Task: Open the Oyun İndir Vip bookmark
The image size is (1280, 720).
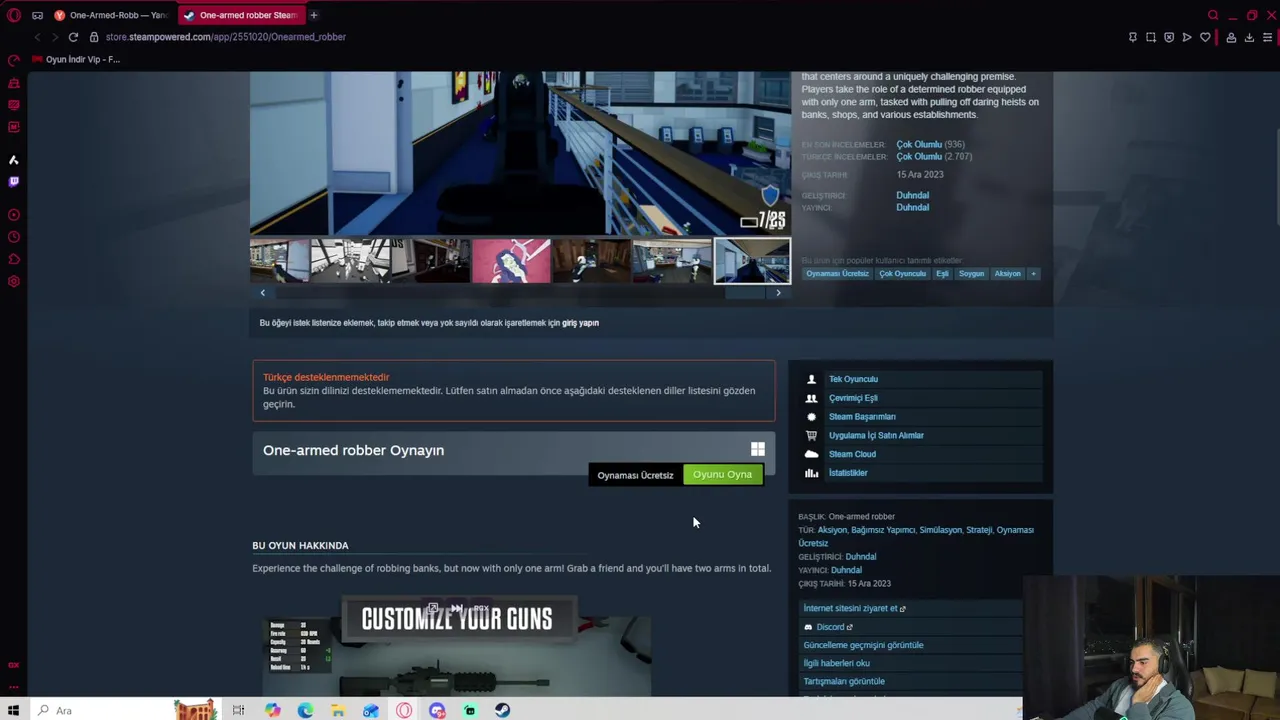Action: pyautogui.click(x=76, y=59)
